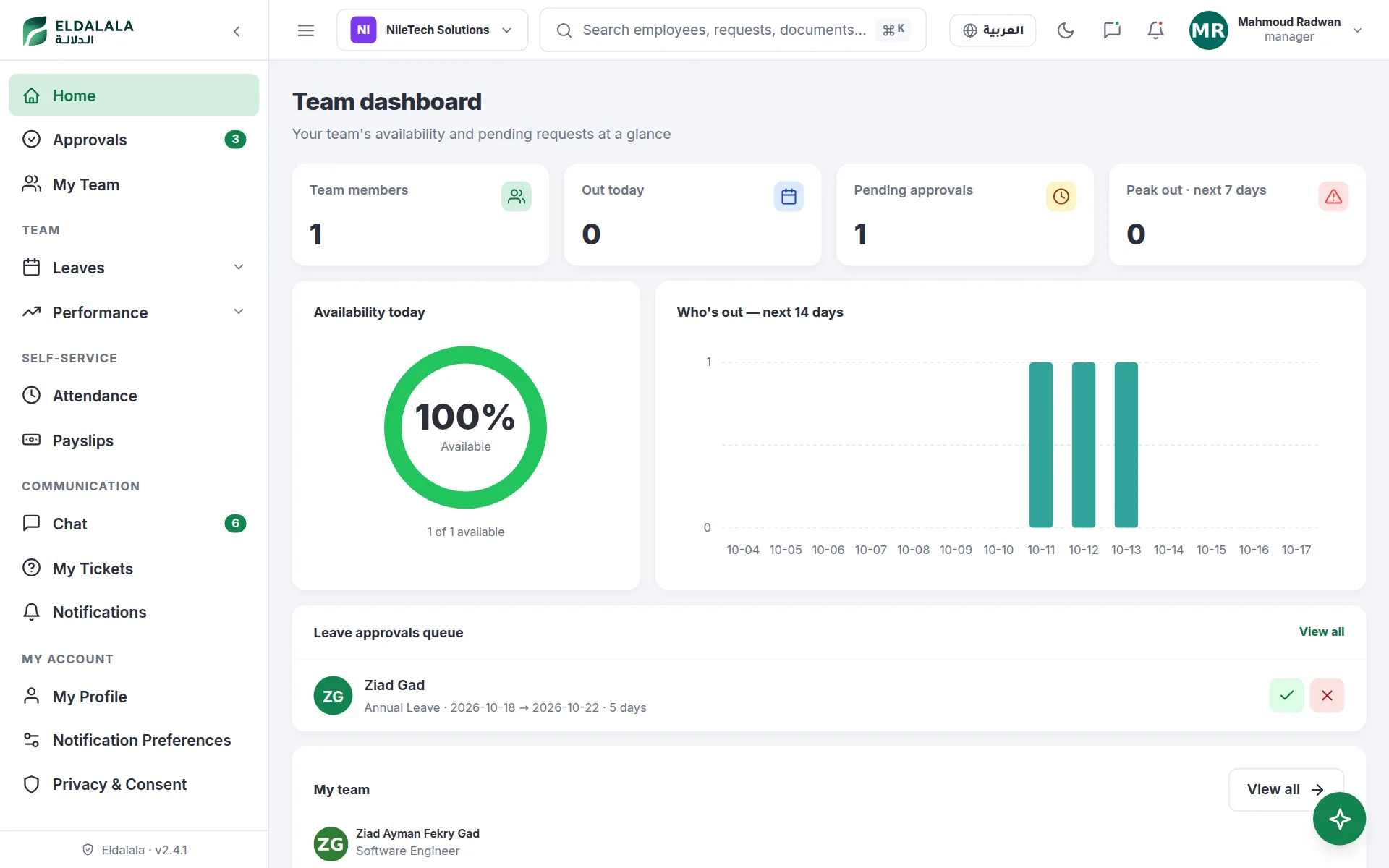Screen dimensions: 1389x868
Task: Click the Home house icon
Action: 31,95
